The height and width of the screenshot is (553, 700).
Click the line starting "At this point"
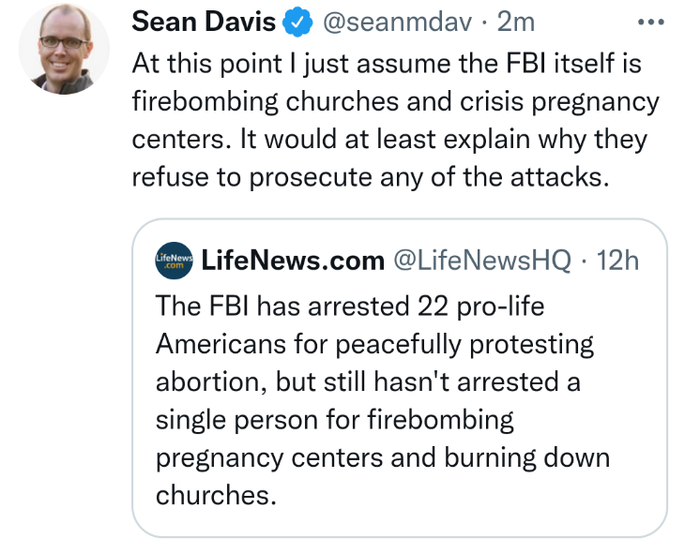pyautogui.click(x=386, y=62)
